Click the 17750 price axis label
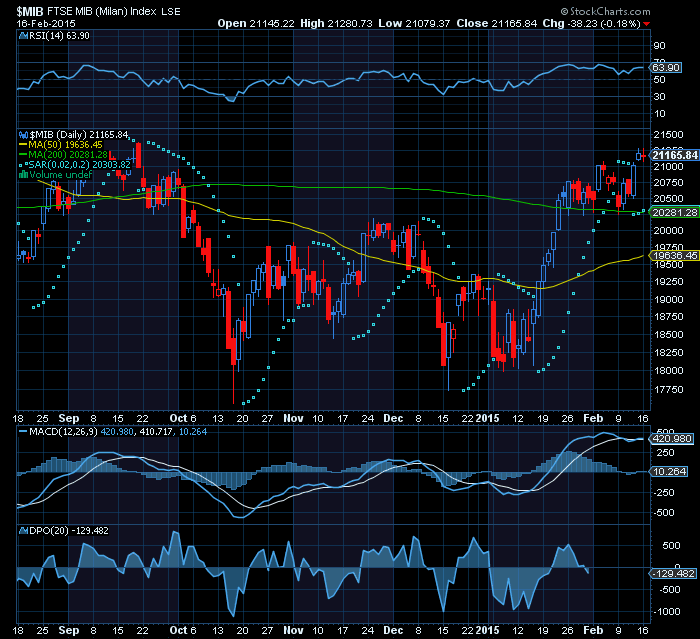Screen dimensions: 700x639 (x=668, y=389)
